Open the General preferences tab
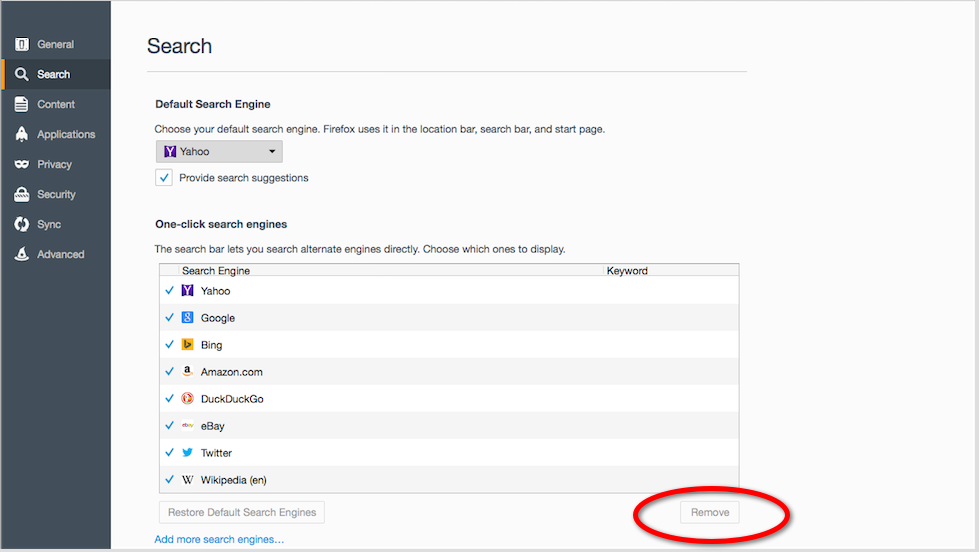Image resolution: width=979 pixels, height=552 pixels. pos(56,44)
